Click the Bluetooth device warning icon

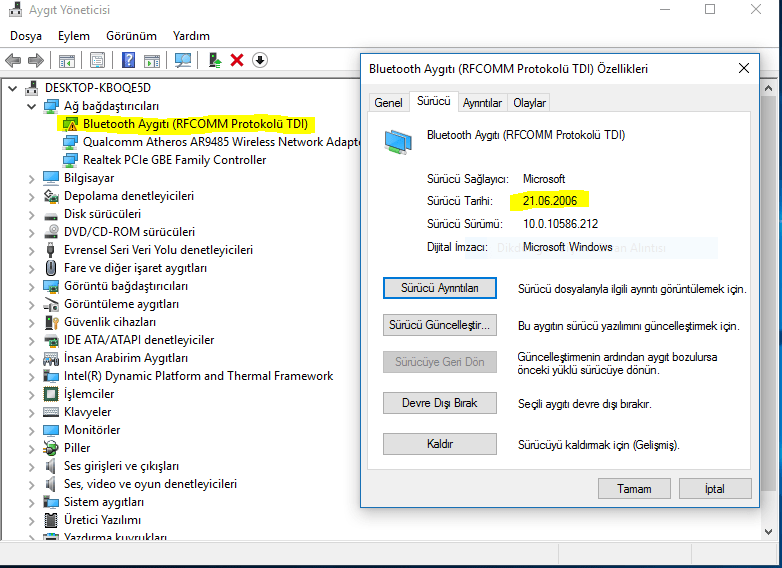click(70, 124)
